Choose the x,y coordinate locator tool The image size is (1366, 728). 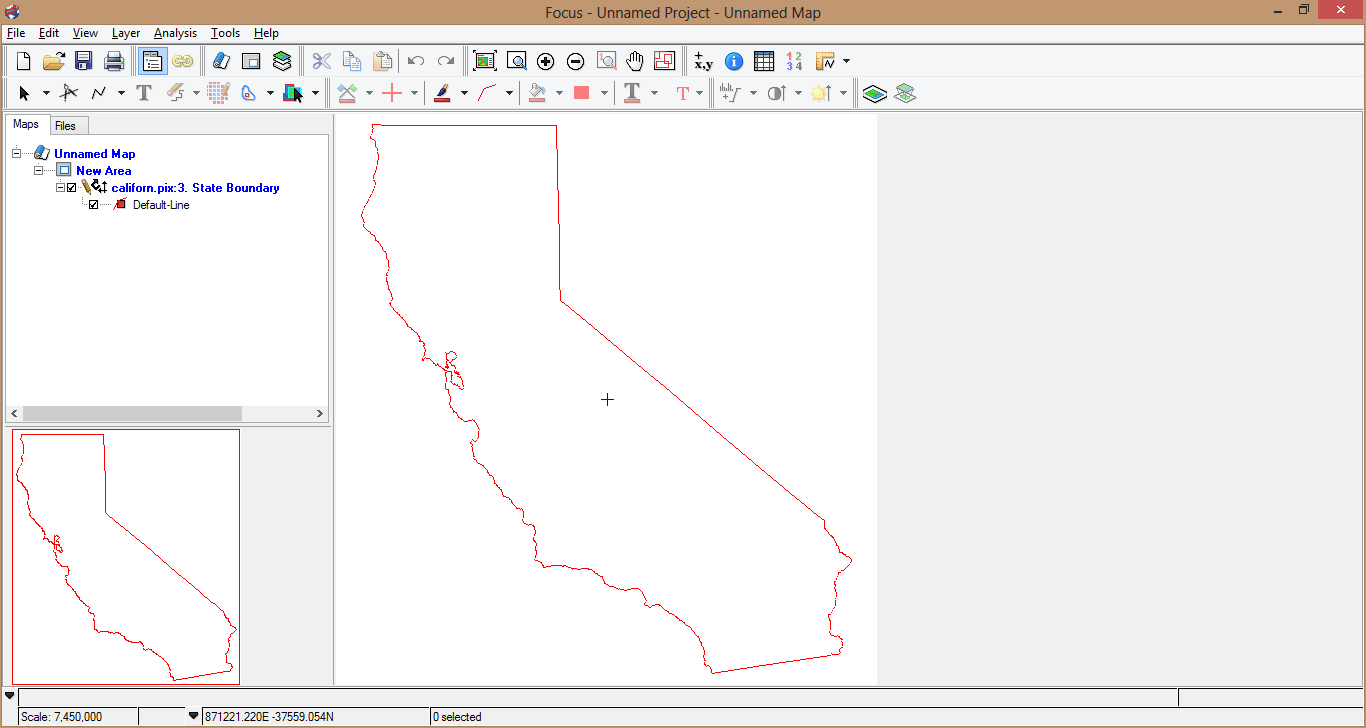click(703, 61)
